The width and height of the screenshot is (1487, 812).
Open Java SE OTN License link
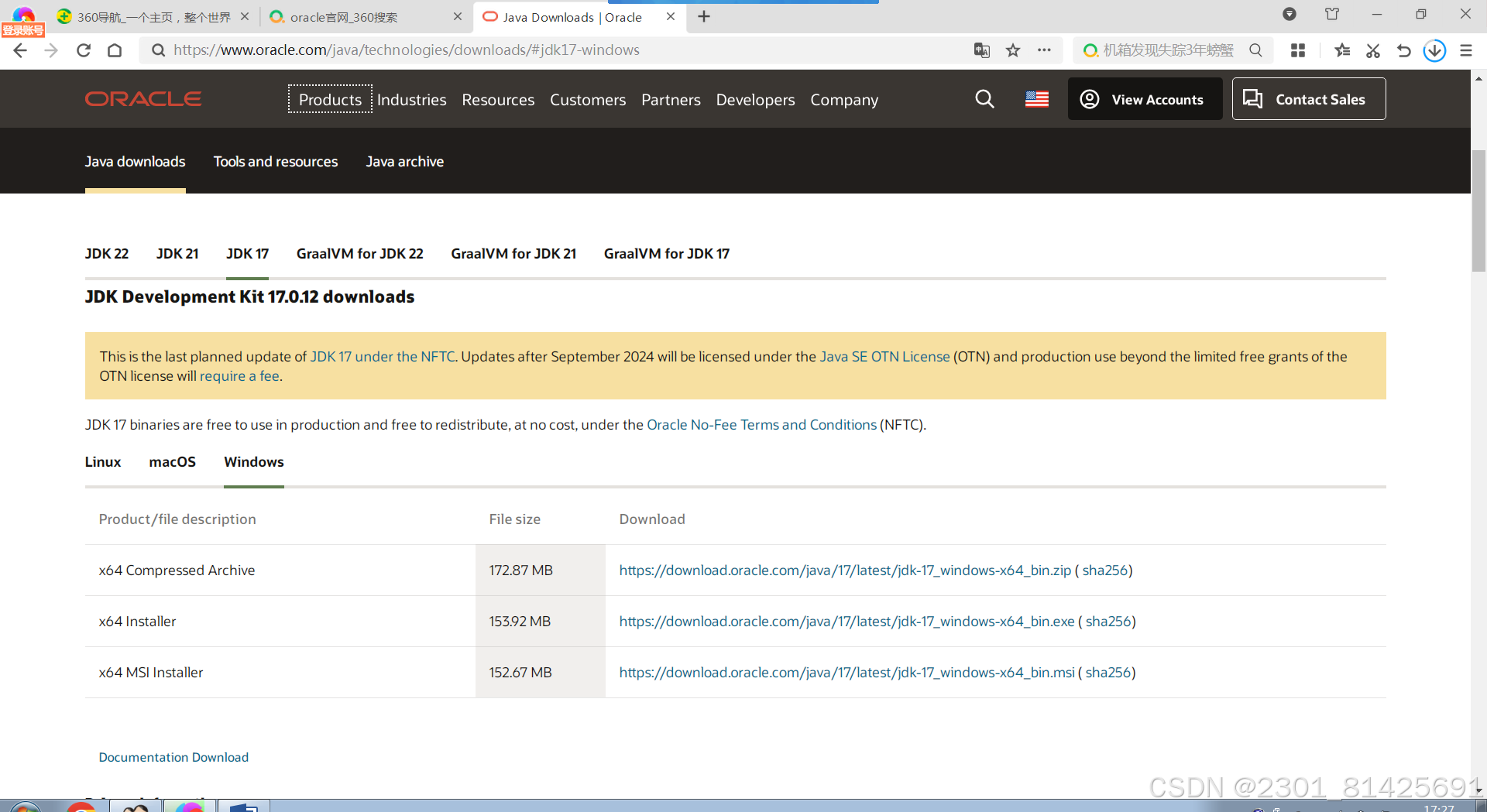pos(884,357)
